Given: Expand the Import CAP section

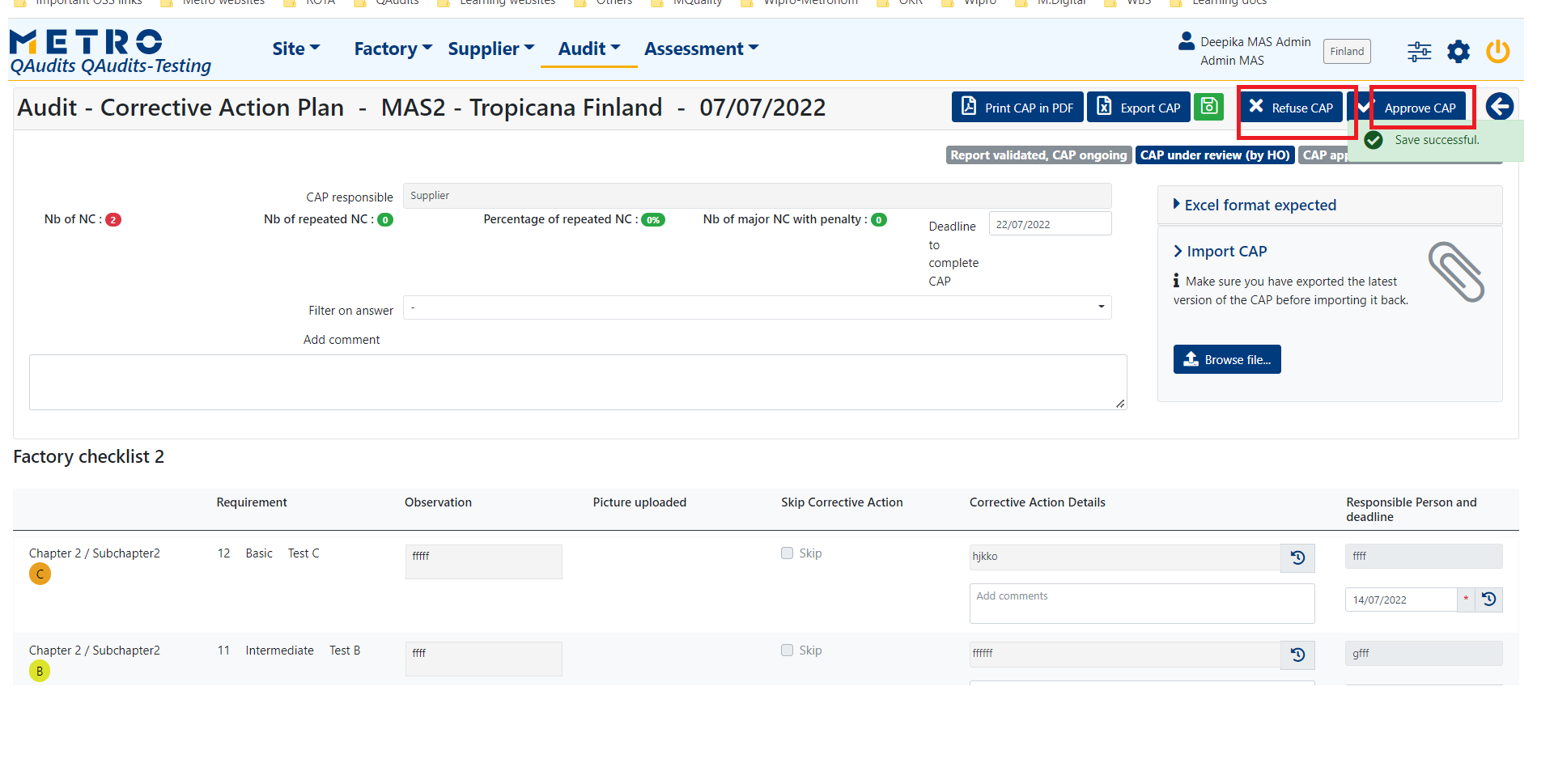Looking at the screenshot, I should coord(1221,251).
